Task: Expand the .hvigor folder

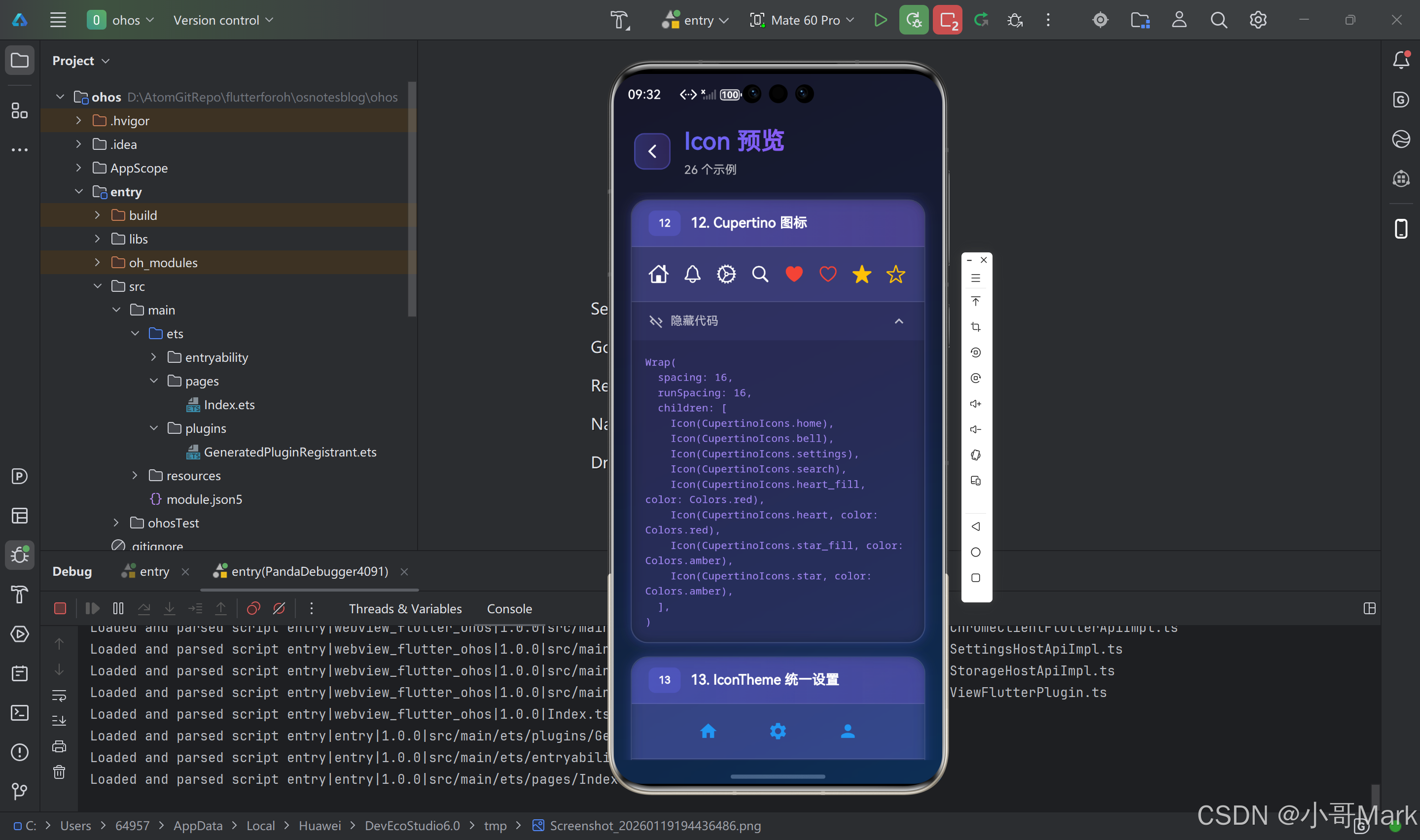Action: click(79, 121)
